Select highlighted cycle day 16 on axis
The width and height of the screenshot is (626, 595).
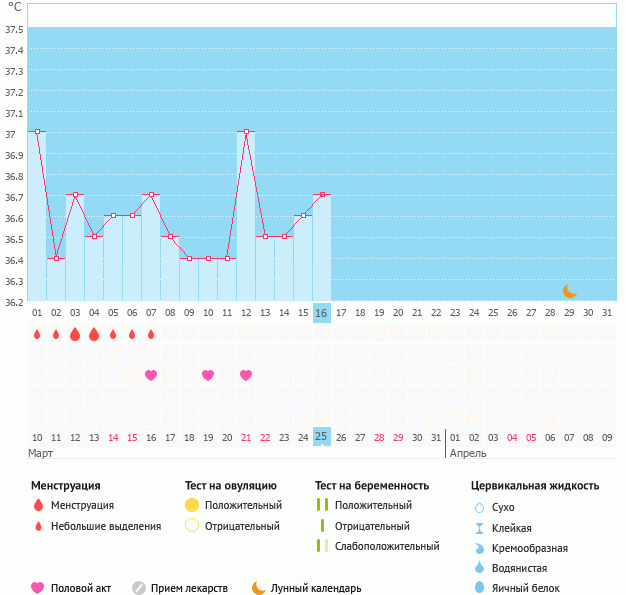coord(321,313)
